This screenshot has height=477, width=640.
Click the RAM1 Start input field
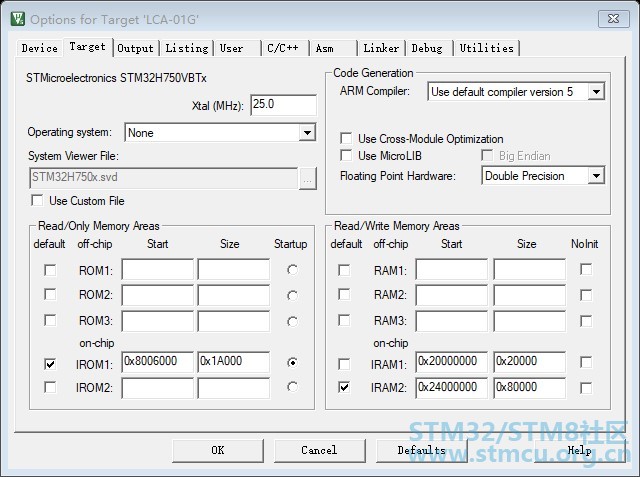[451, 269]
